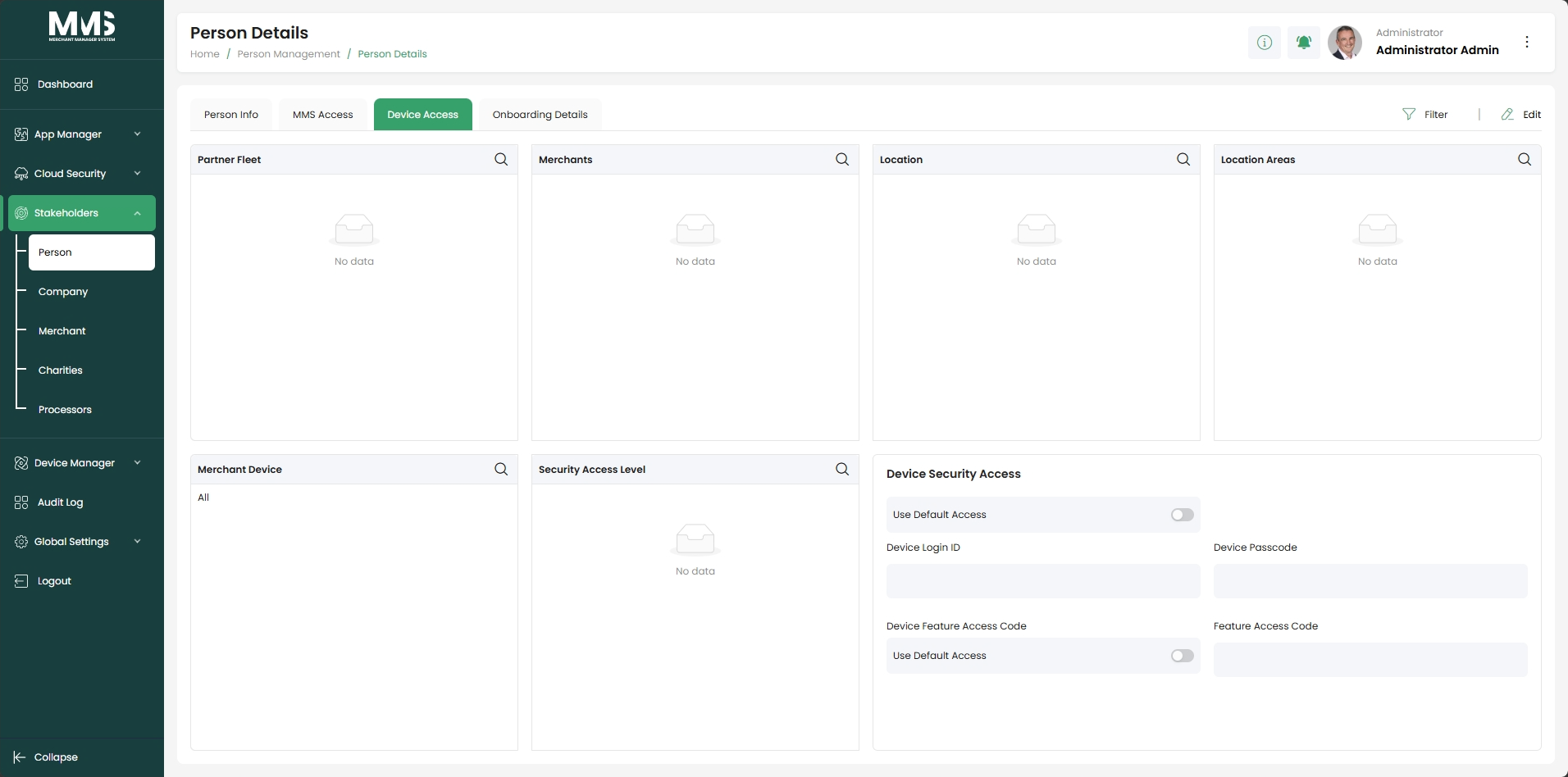1568x777 pixels.
Task: Open the Onboarding Details tab
Action: pos(540,115)
